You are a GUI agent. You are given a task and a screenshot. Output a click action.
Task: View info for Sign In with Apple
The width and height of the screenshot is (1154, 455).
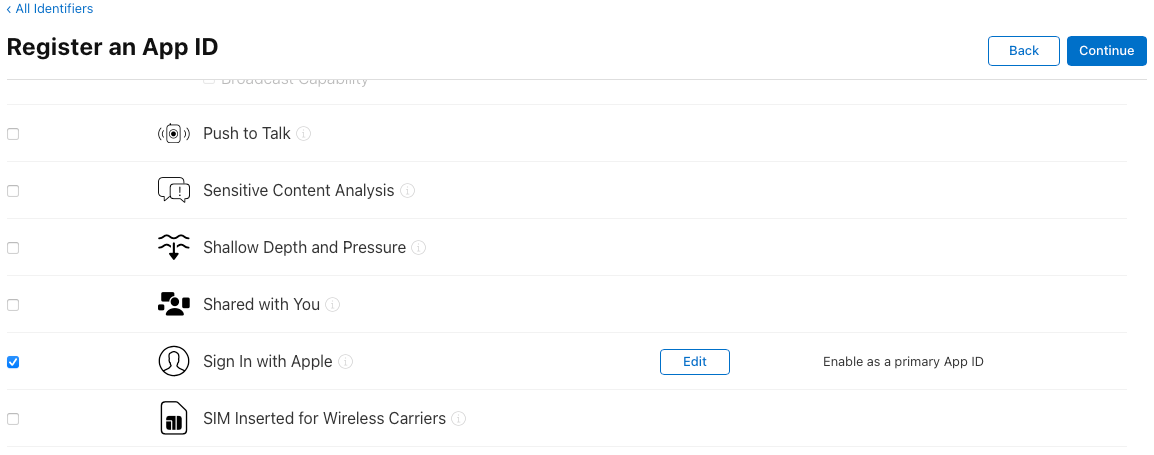(346, 362)
